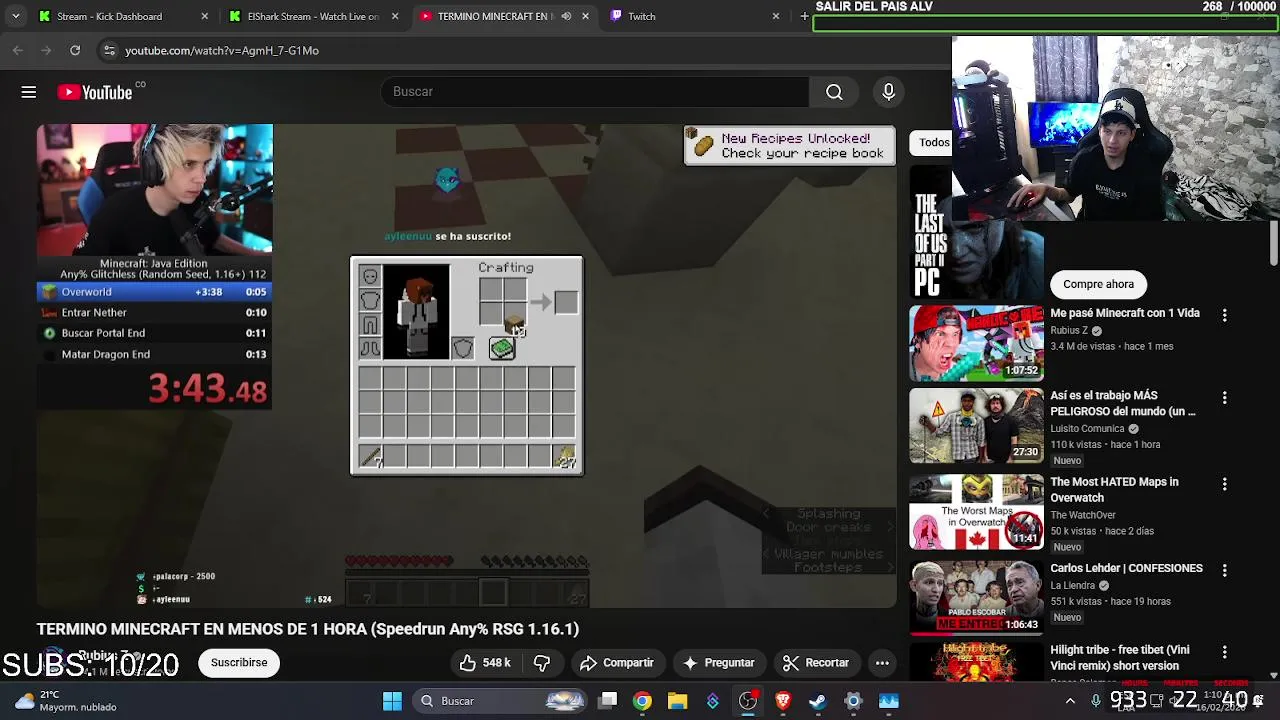This screenshot has height=720, width=1280.
Task: Reload the page in the browser
Action: click(75, 50)
